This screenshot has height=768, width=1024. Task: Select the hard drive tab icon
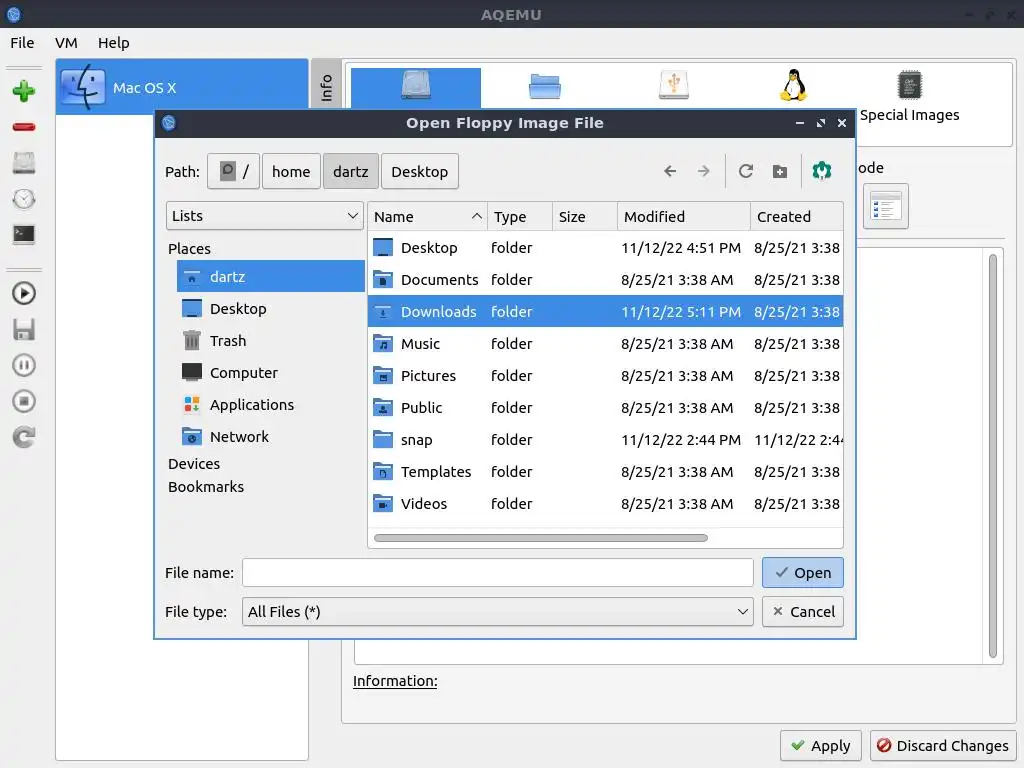(x=416, y=86)
